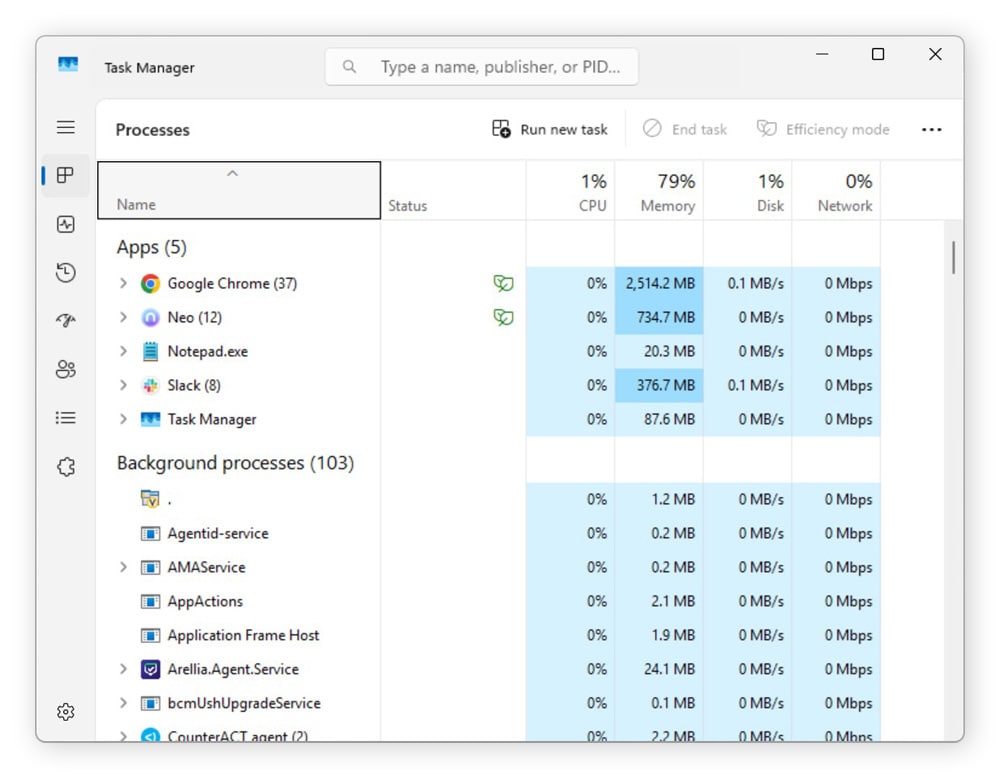Open the Details view icon
Viewport: 1000px width, 778px height.
click(65, 417)
